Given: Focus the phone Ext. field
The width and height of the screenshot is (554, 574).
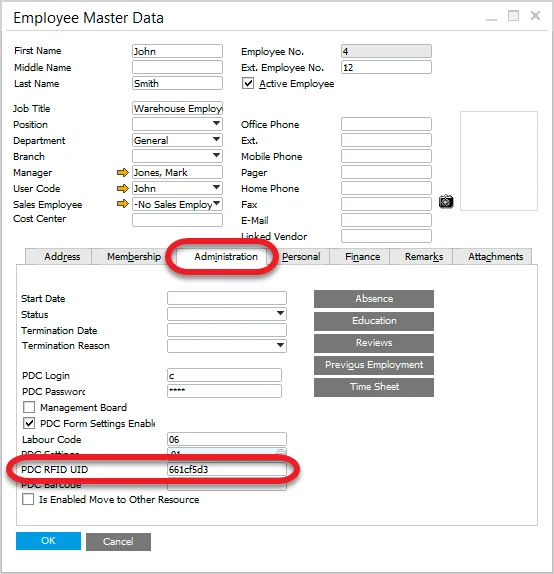Looking at the screenshot, I should point(386,140).
